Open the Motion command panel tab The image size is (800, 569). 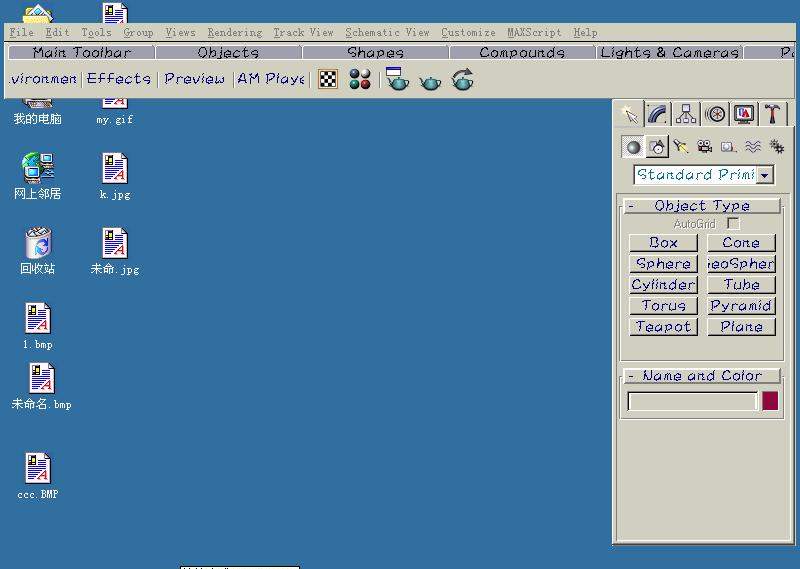(715, 114)
